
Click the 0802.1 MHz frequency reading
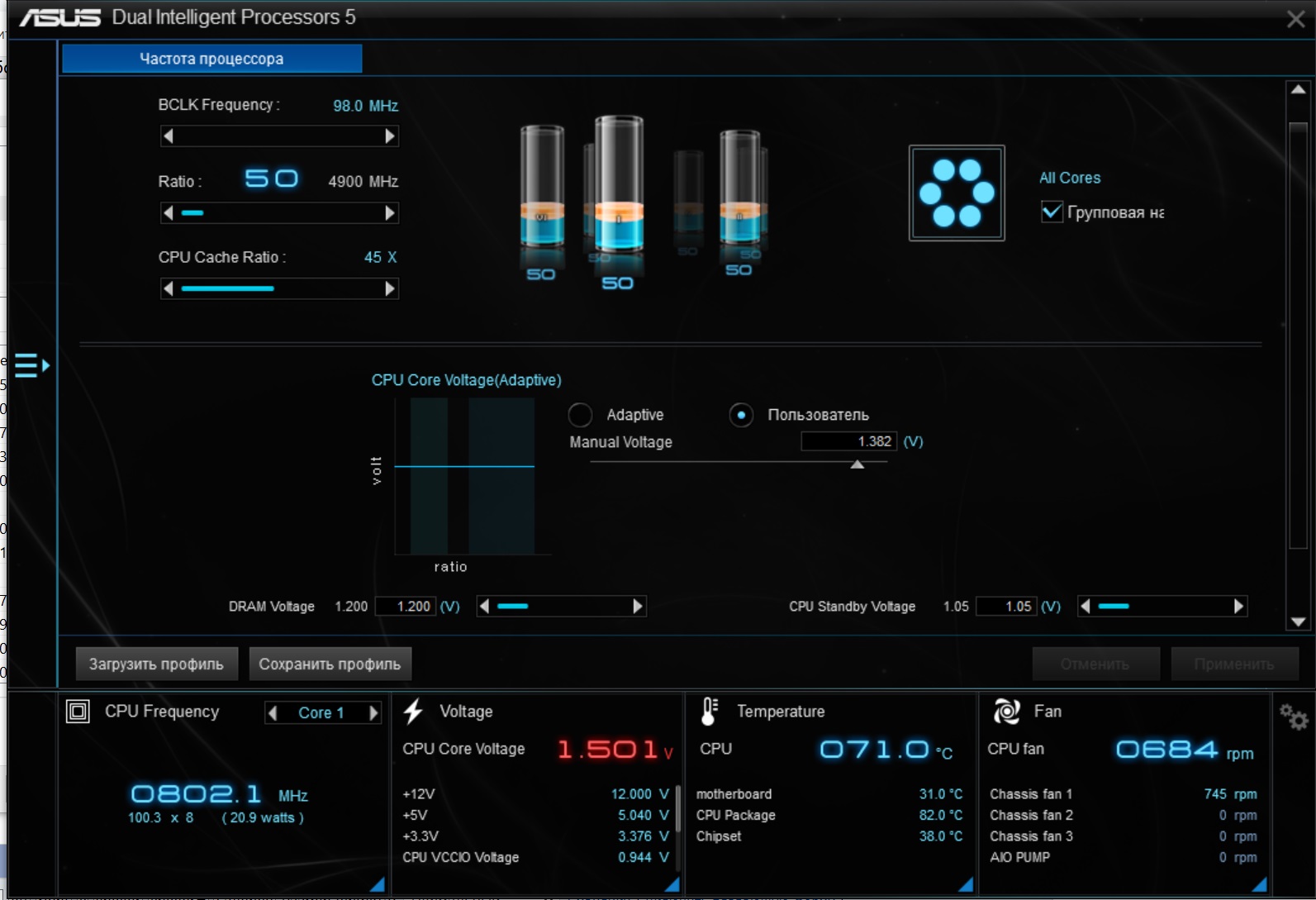pos(220,795)
